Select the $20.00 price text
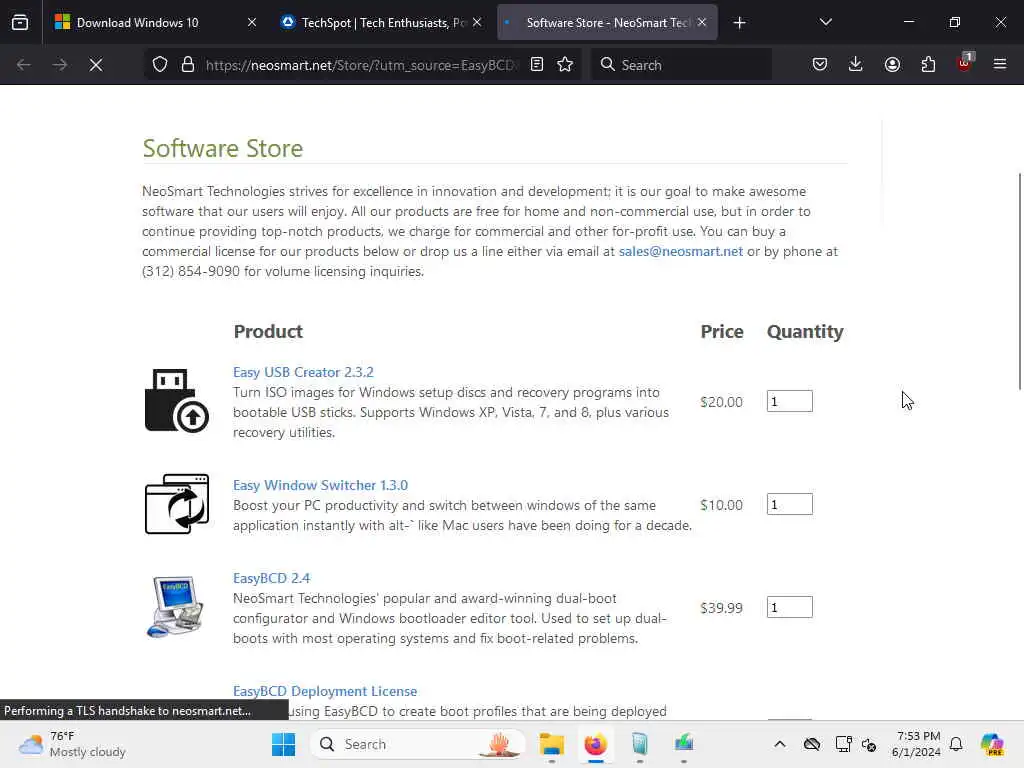 click(721, 402)
